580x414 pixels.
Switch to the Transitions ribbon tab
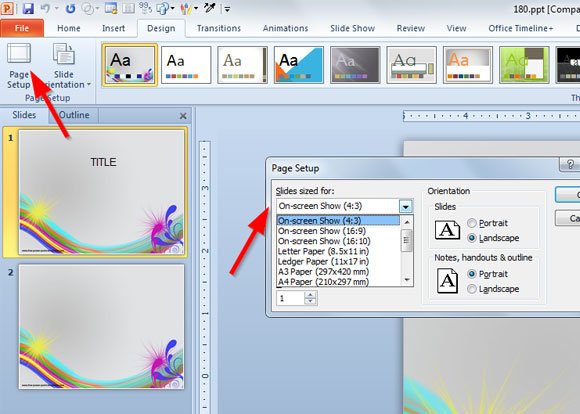pyautogui.click(x=219, y=28)
